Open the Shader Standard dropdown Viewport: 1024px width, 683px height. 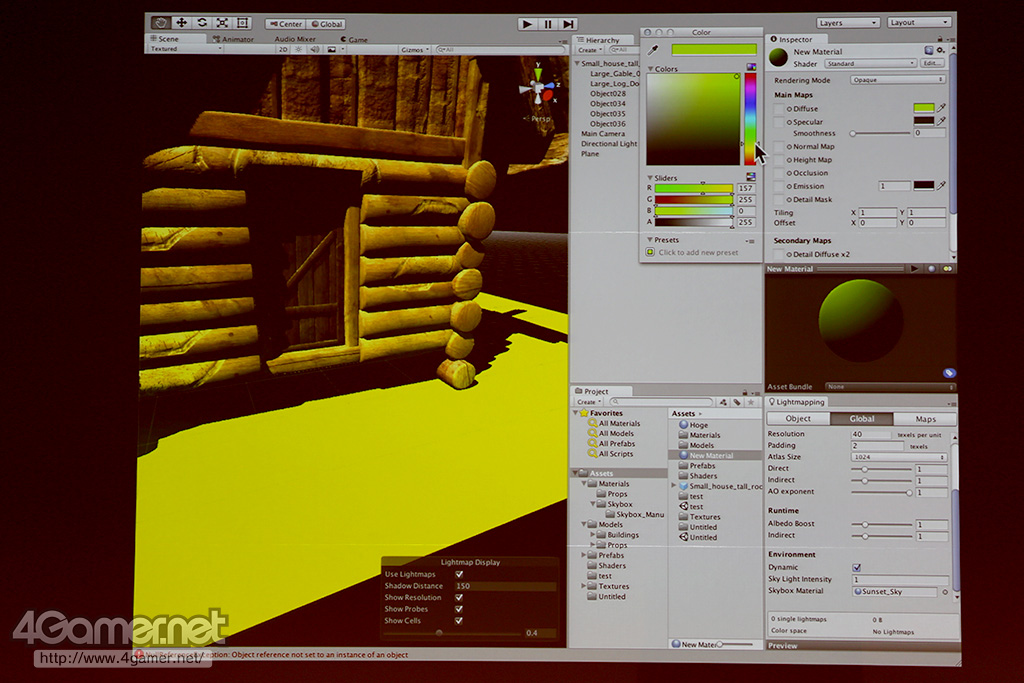(x=871, y=63)
